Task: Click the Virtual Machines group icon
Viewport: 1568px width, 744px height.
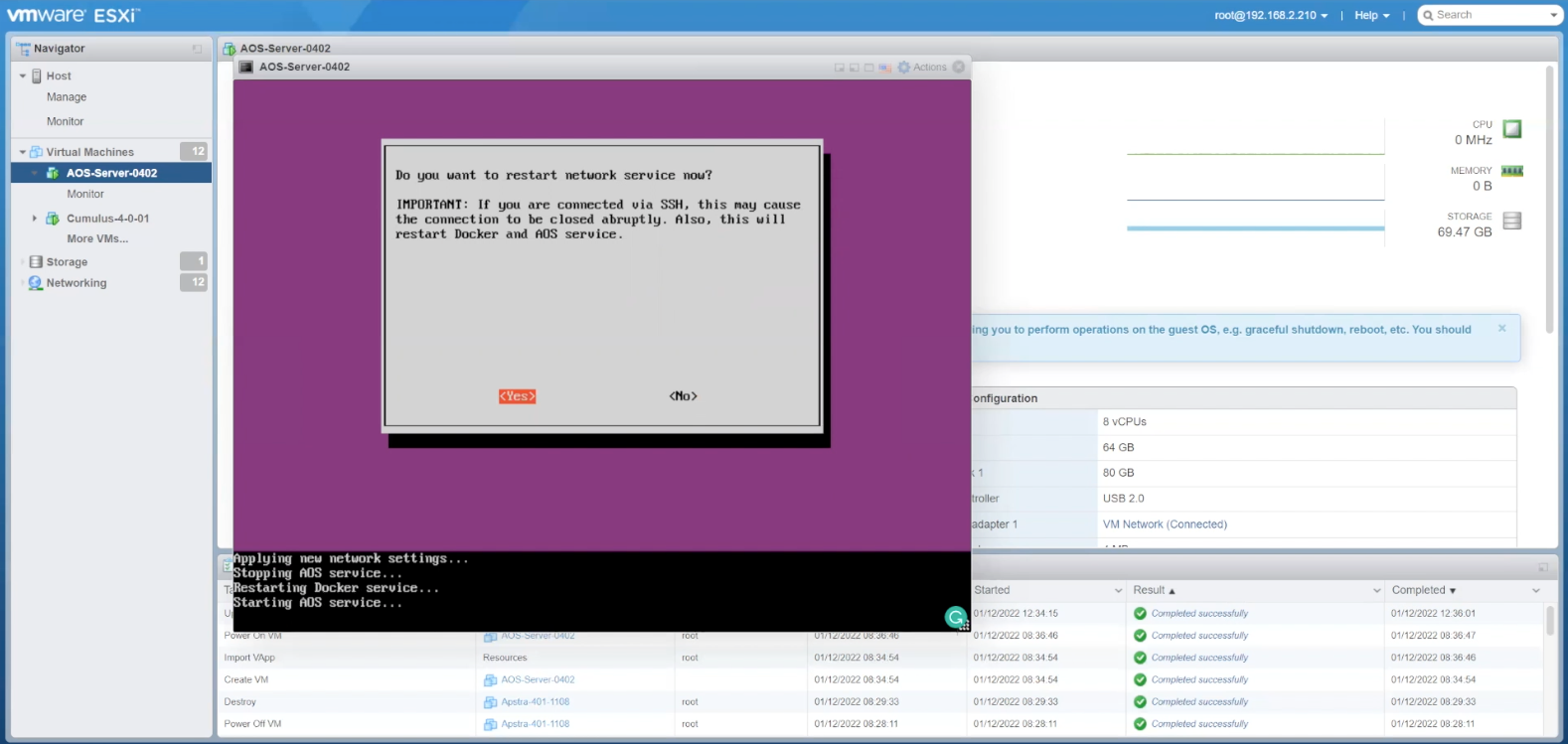Action: point(37,152)
